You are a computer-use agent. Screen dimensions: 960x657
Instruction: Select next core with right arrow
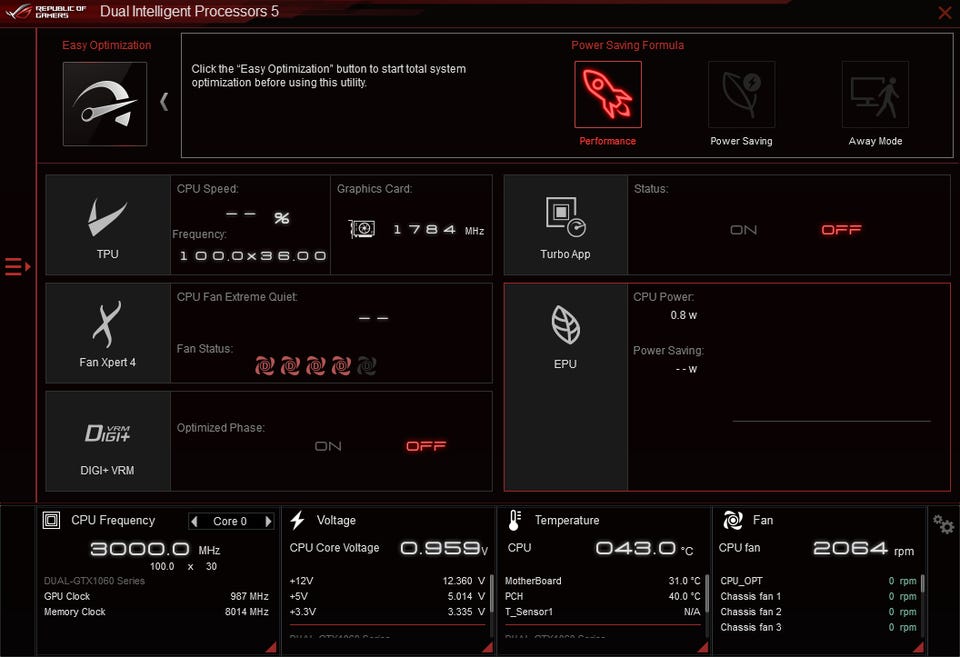coord(268,521)
